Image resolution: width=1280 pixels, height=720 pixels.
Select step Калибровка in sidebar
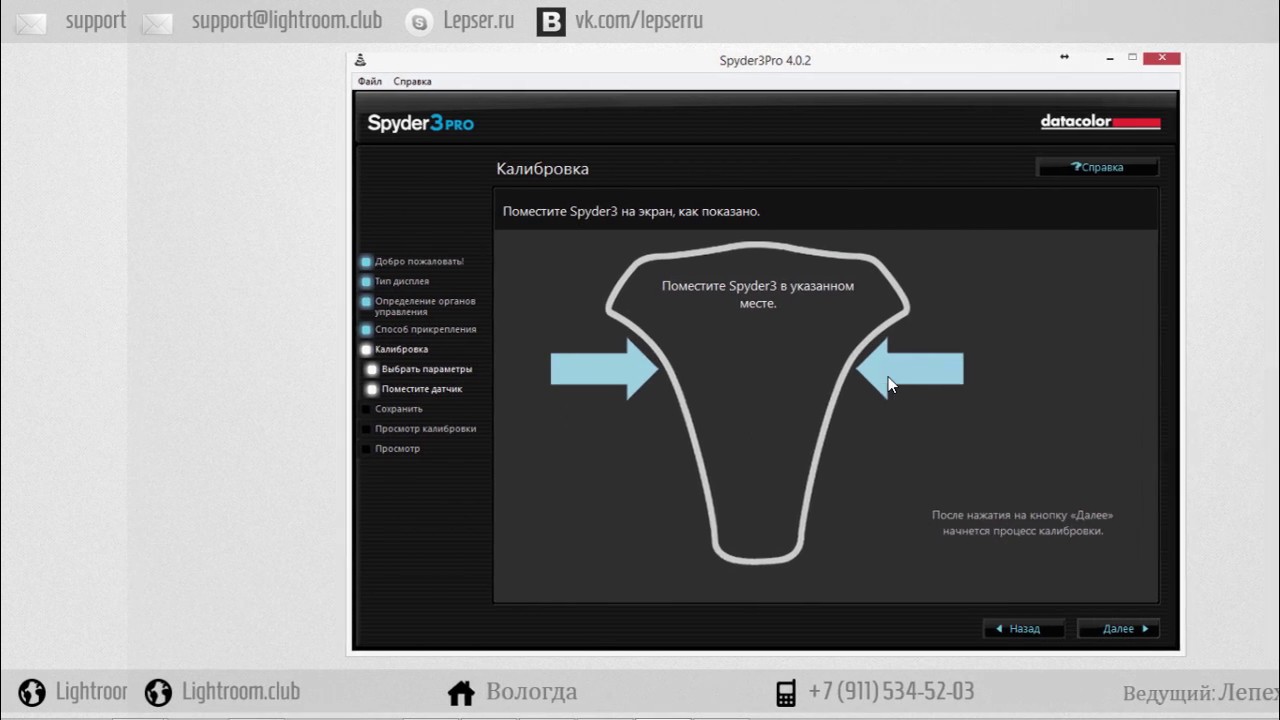click(x=395, y=349)
